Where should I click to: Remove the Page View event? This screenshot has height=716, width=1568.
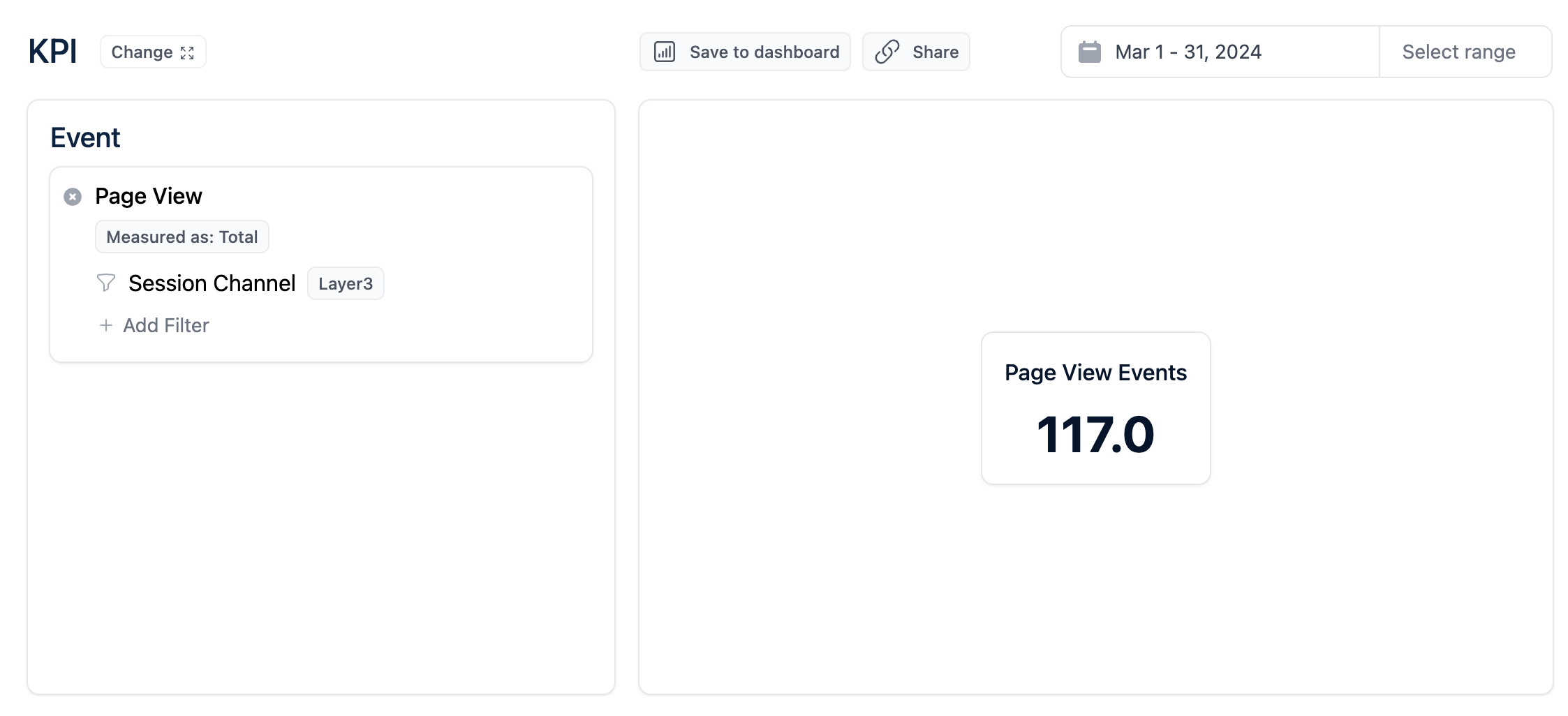click(73, 197)
